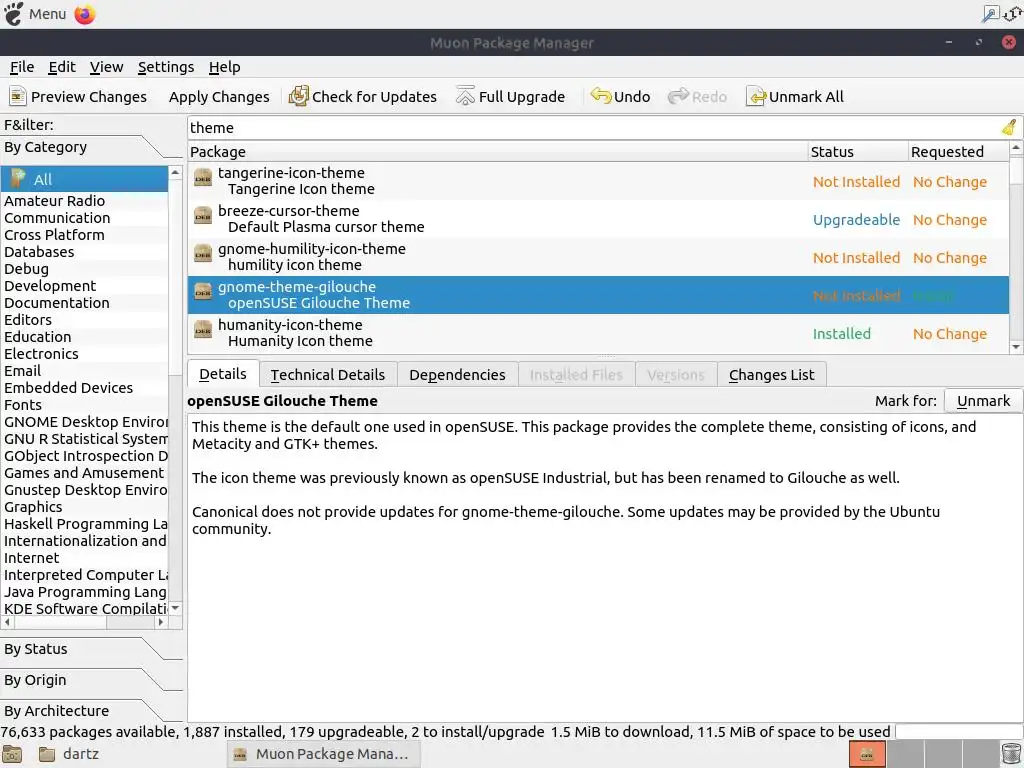Click the Unmark button
This screenshot has width=1024, height=768.
click(x=983, y=401)
